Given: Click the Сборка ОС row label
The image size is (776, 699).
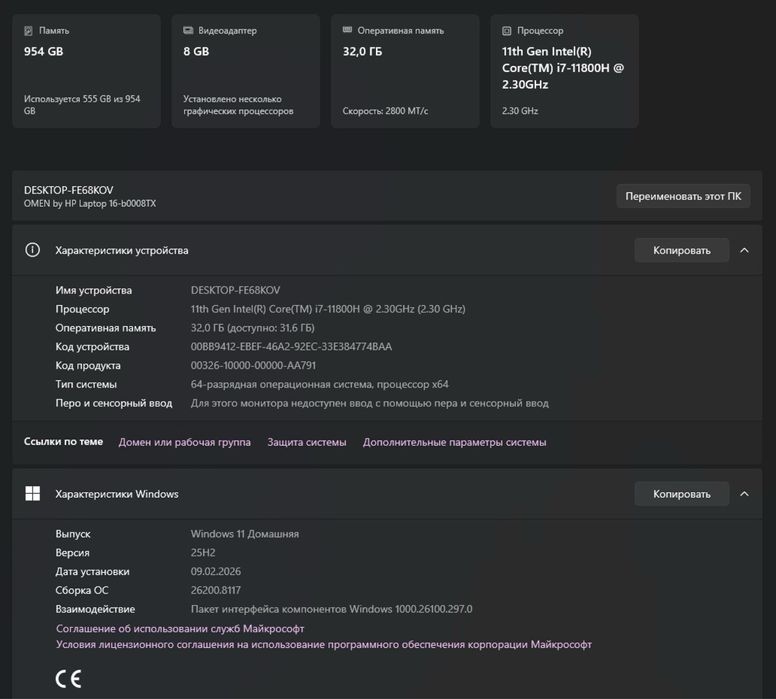Looking at the screenshot, I should [82, 590].
